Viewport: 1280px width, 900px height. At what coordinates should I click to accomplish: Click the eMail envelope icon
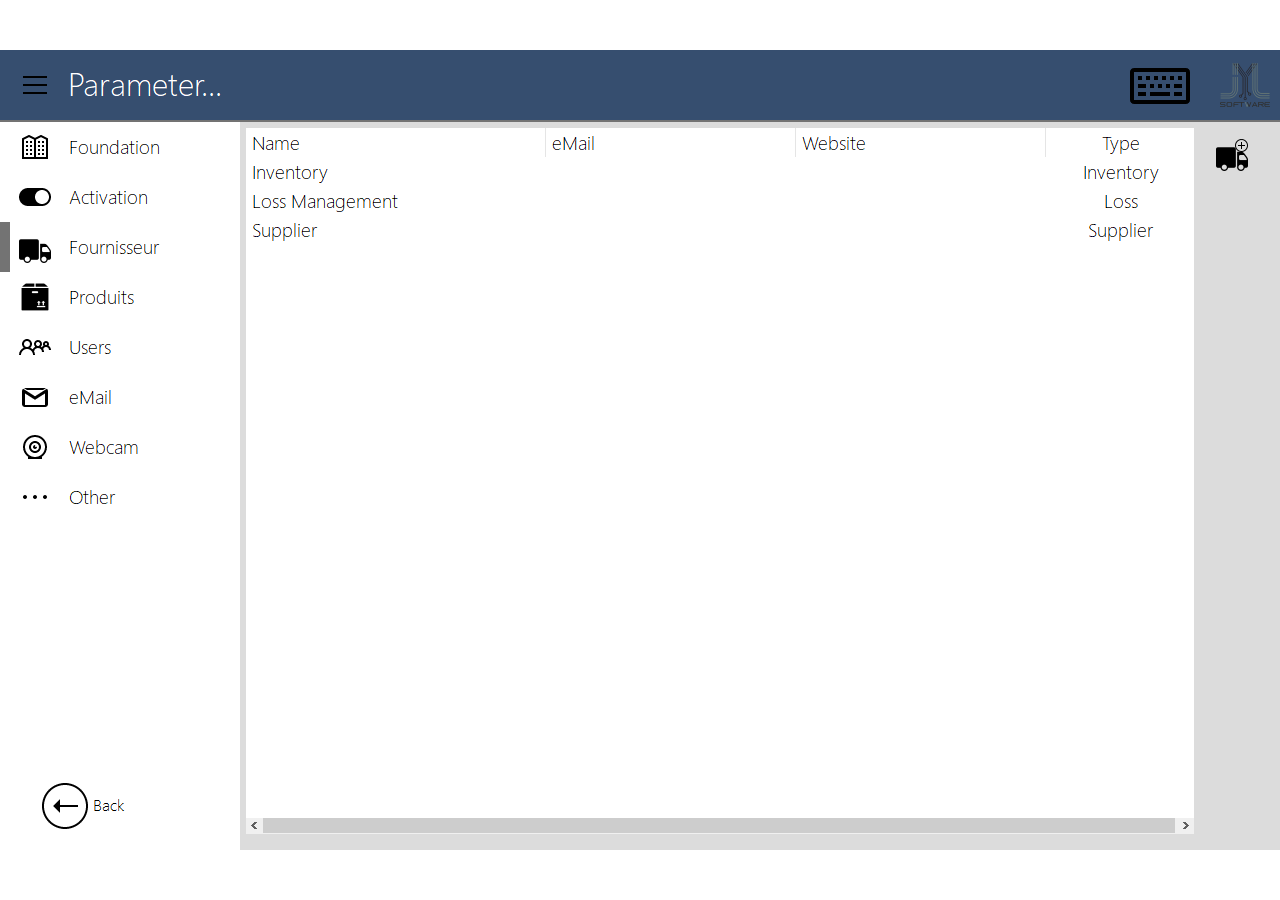pos(35,397)
